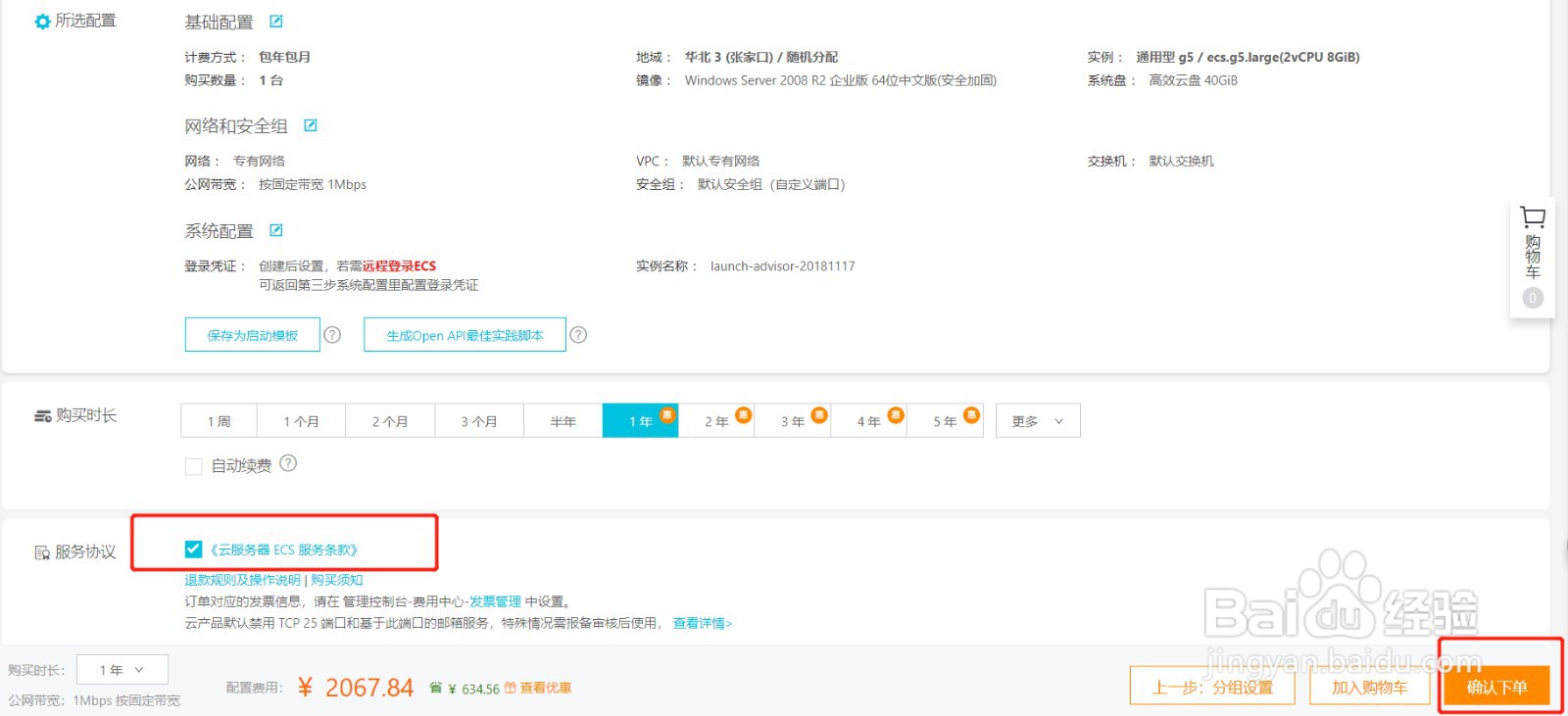Click the discount badge on 5 年
Screen dimensions: 1568x716
971,414
